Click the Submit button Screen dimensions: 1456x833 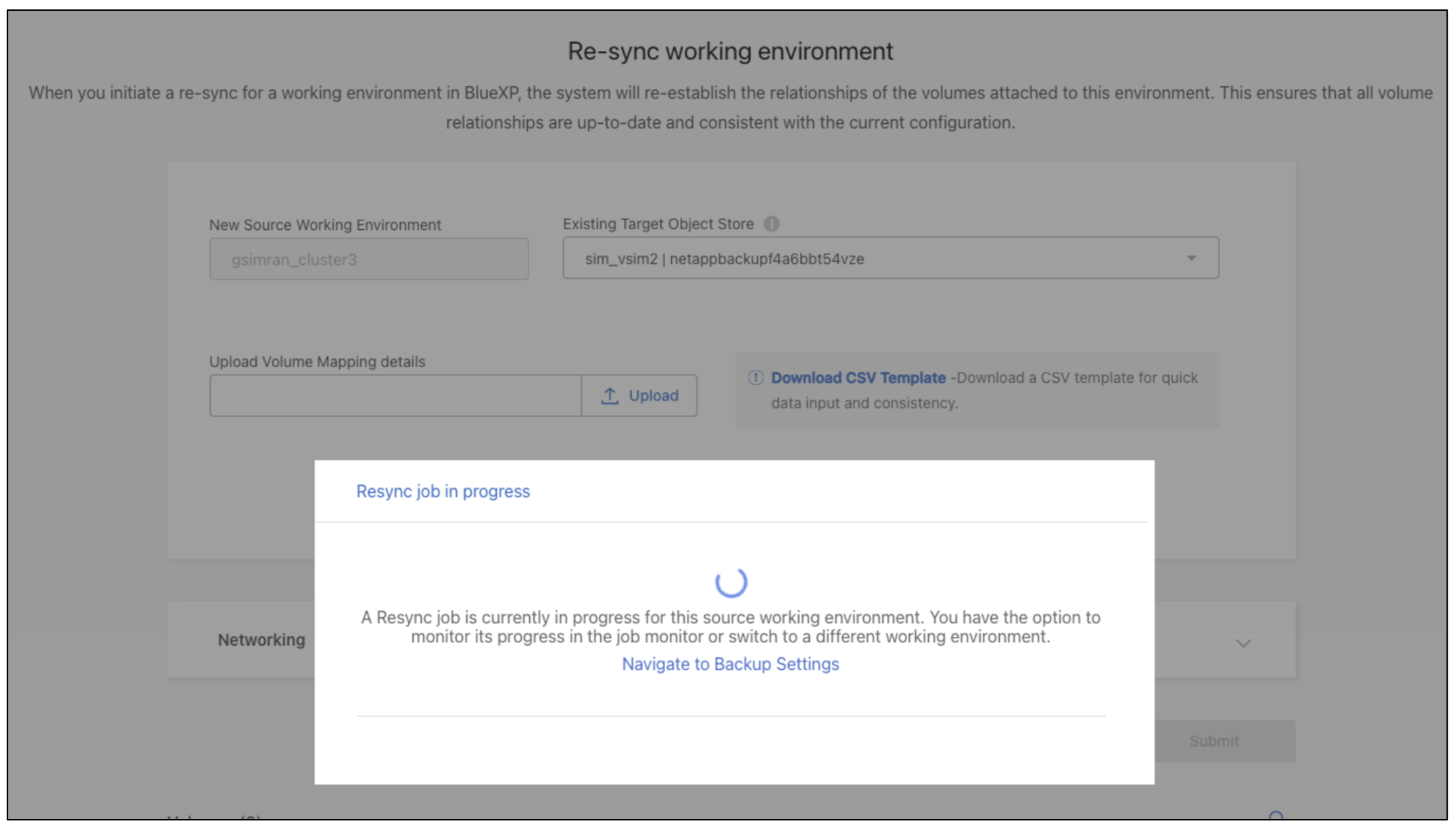[x=1213, y=741]
